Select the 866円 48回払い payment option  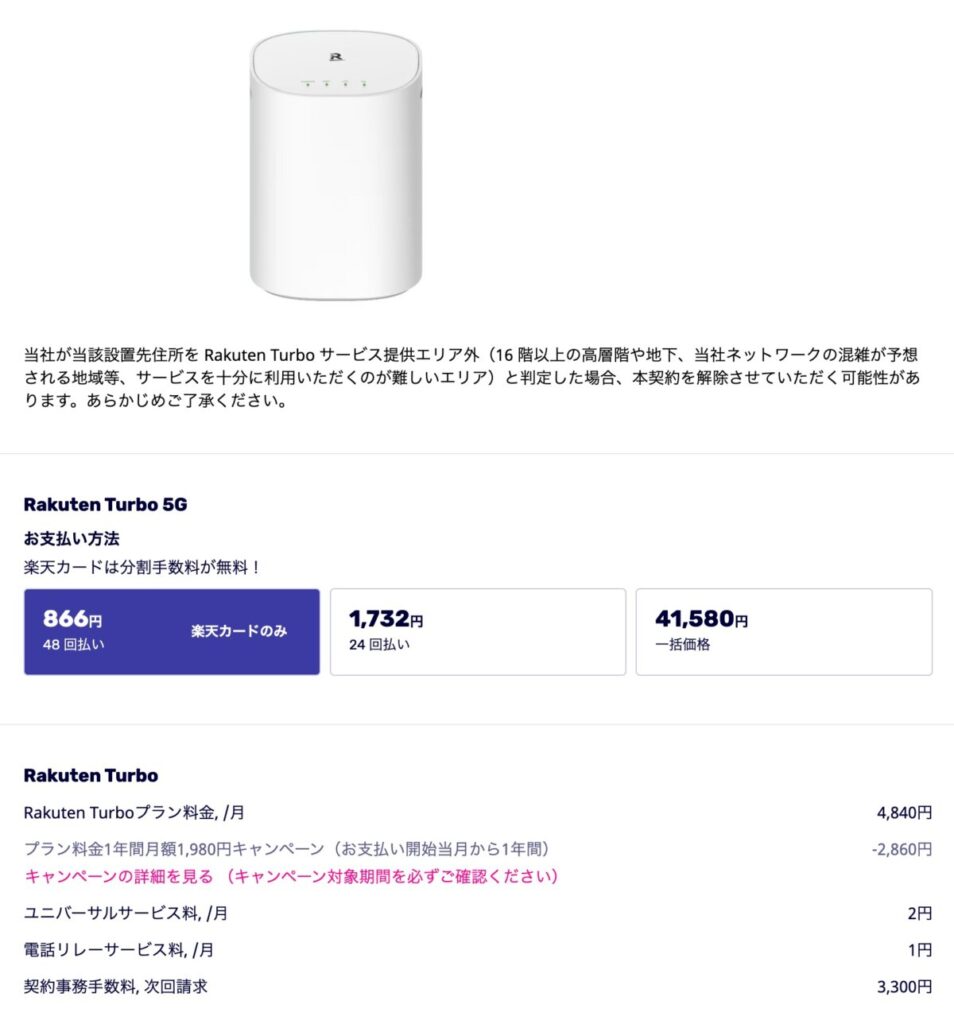(x=172, y=632)
